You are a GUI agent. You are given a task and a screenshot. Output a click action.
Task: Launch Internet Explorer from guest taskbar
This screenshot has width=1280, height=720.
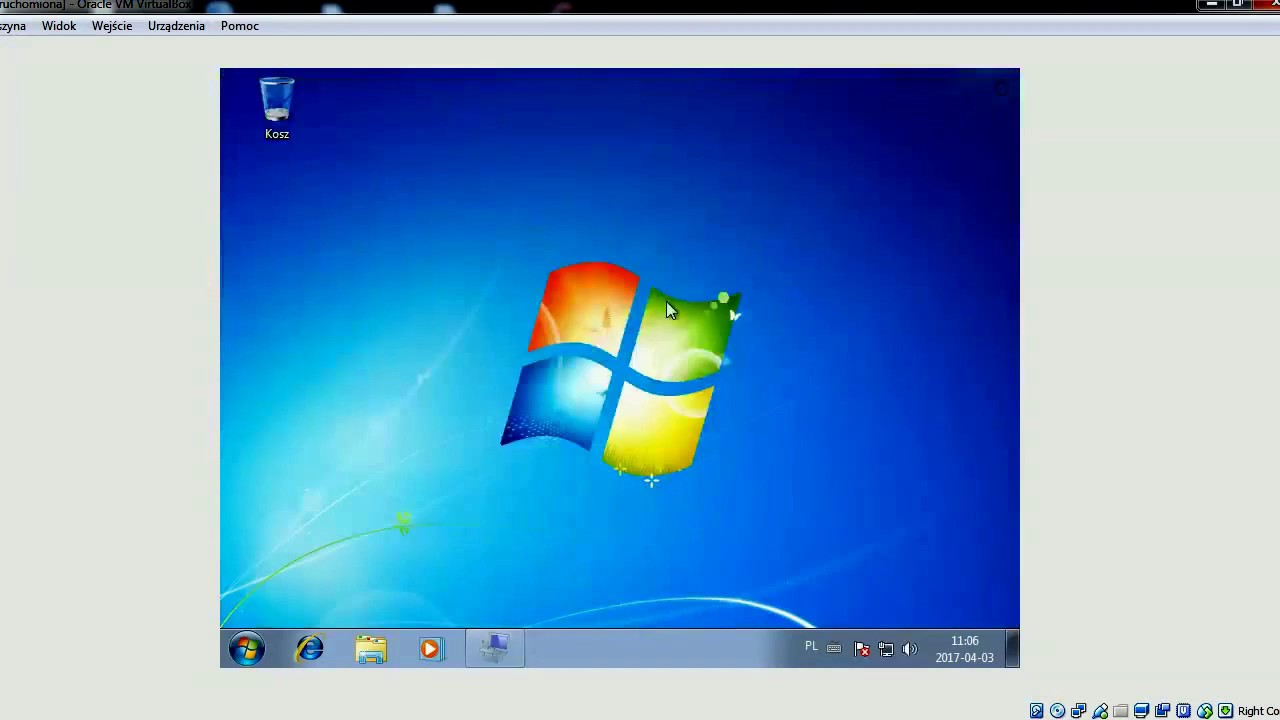309,649
